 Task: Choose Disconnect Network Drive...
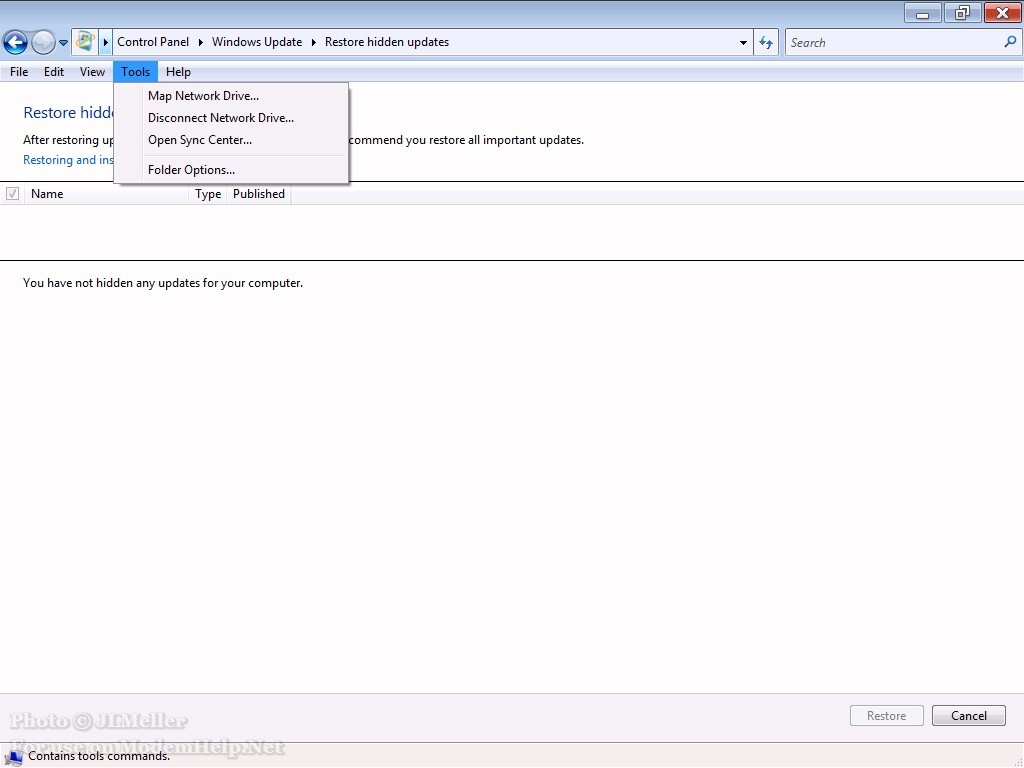[231, 118]
